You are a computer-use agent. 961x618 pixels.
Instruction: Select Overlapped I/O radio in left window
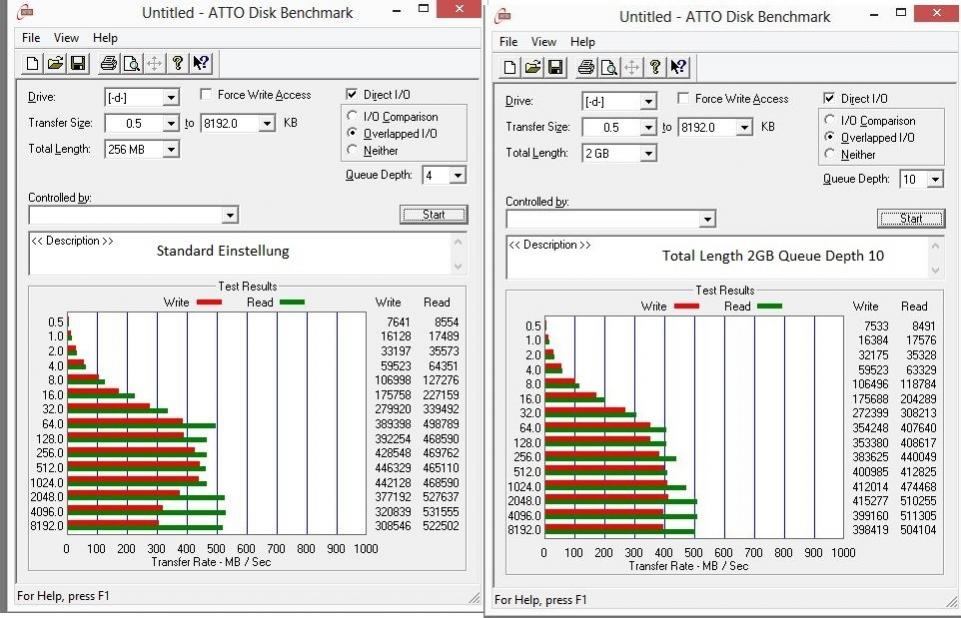click(352, 133)
